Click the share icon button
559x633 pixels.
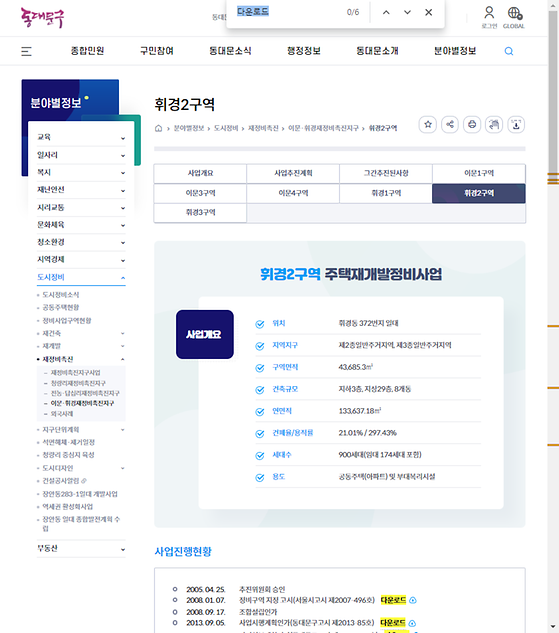coord(450,124)
